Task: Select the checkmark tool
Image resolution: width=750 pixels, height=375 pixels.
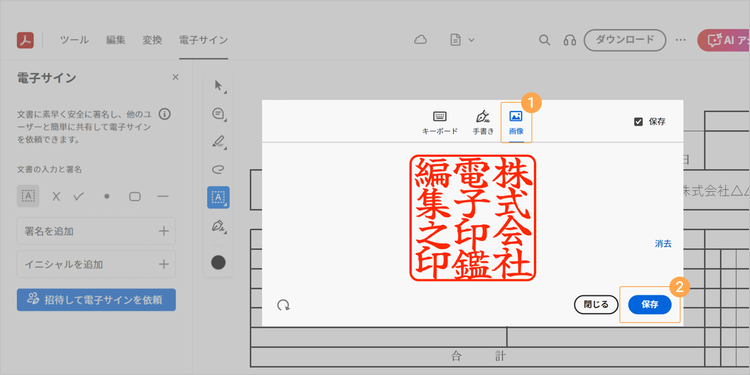Action: point(79,196)
